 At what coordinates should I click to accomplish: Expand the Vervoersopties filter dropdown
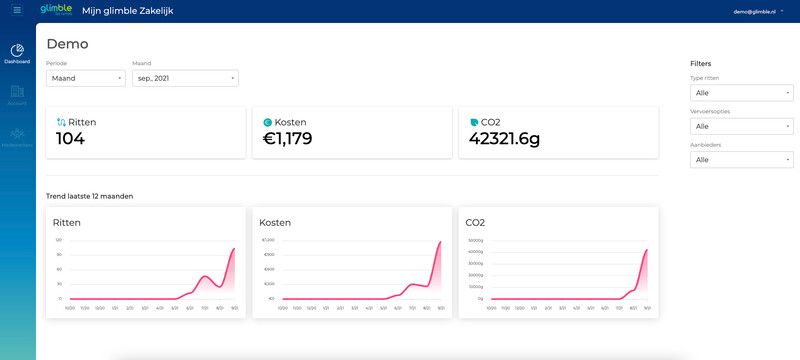741,126
